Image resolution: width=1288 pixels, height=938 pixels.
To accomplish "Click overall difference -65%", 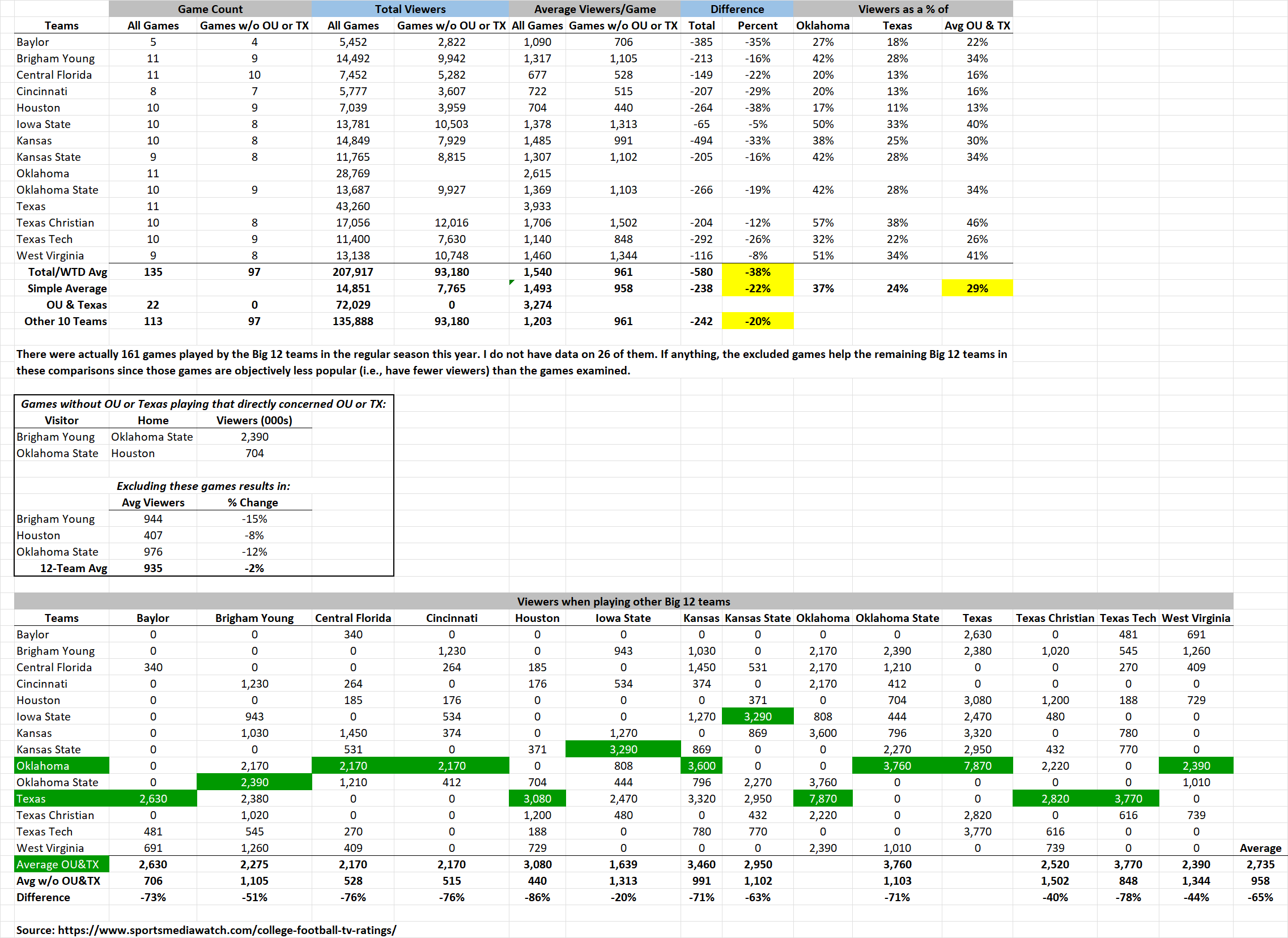I will click(1260, 897).
